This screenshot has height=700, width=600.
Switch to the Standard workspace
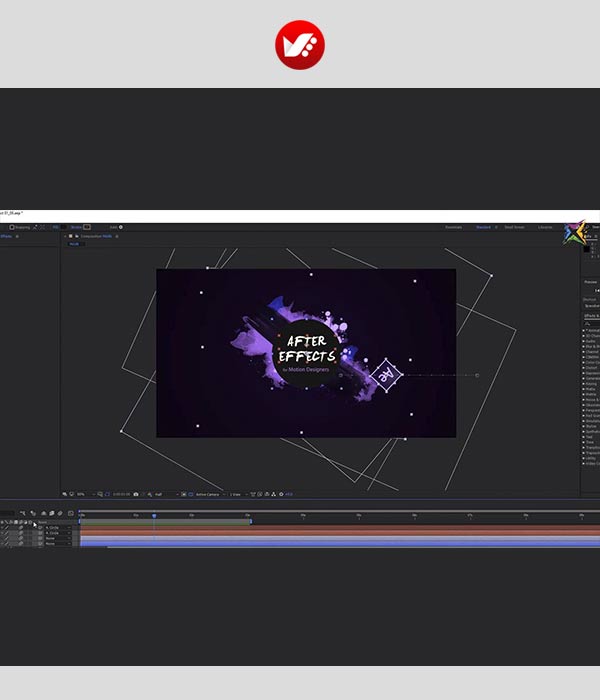(483, 227)
